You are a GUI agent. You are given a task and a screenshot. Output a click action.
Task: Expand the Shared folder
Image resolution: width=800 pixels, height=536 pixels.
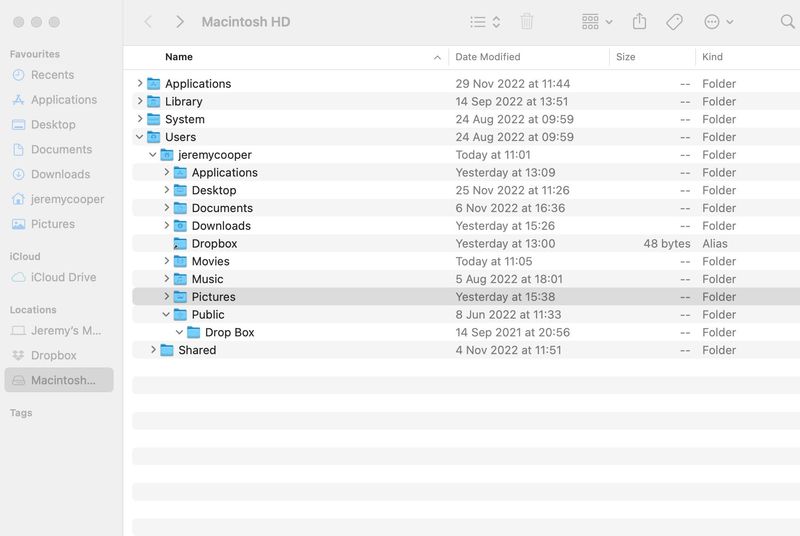153,350
